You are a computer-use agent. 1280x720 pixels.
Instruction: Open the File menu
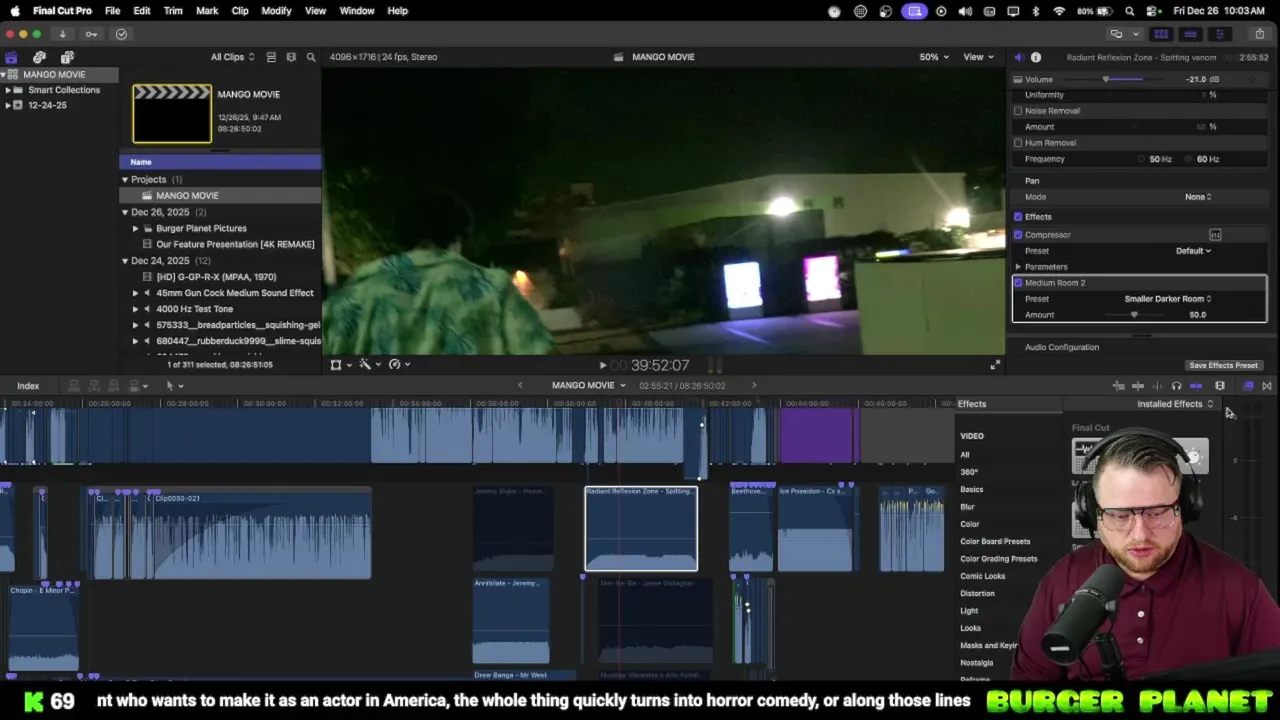tap(112, 11)
